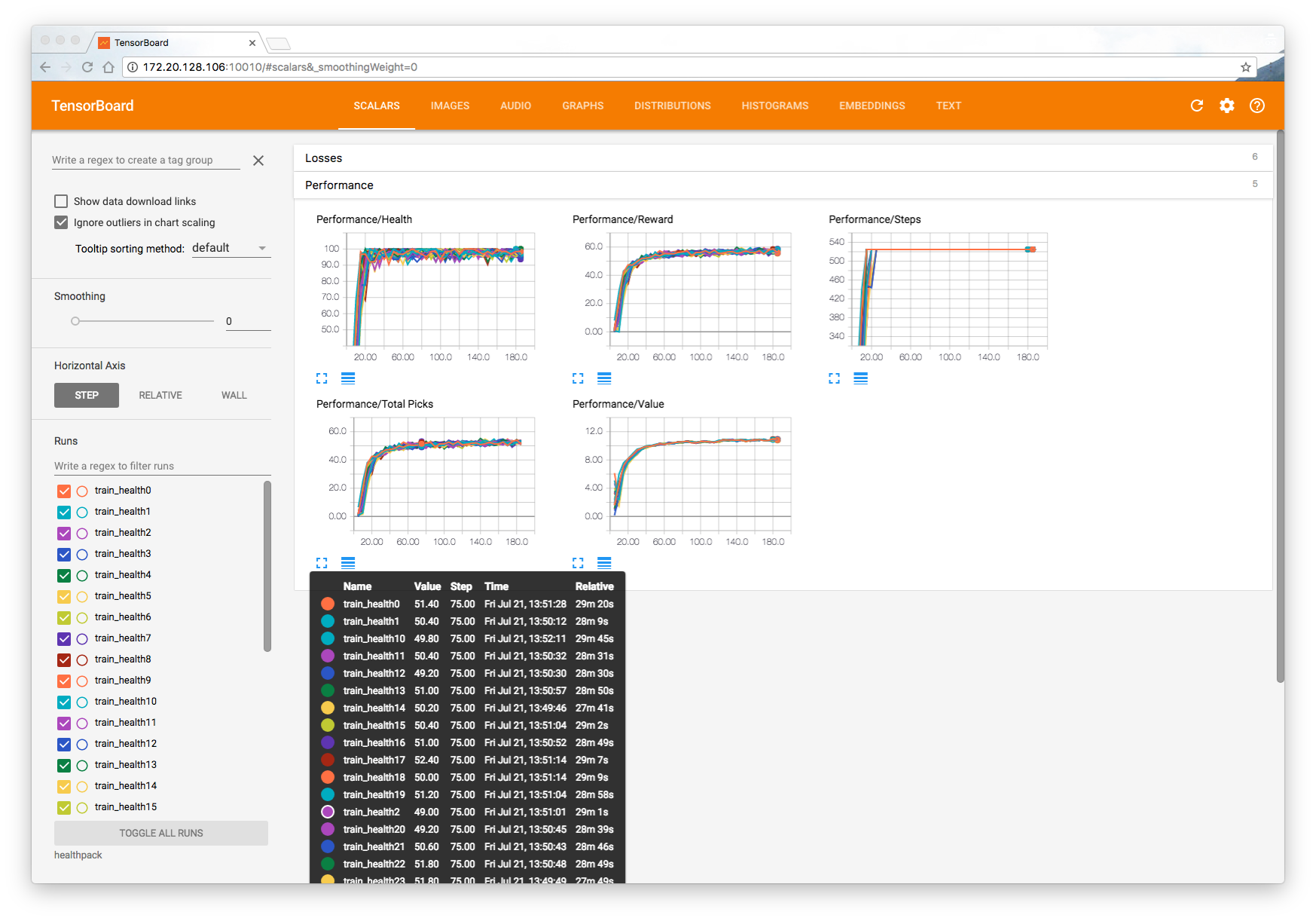This screenshot has width=1316, height=921.
Task: Refresh TensorBoard data with the reload icon
Action: 1196,106
